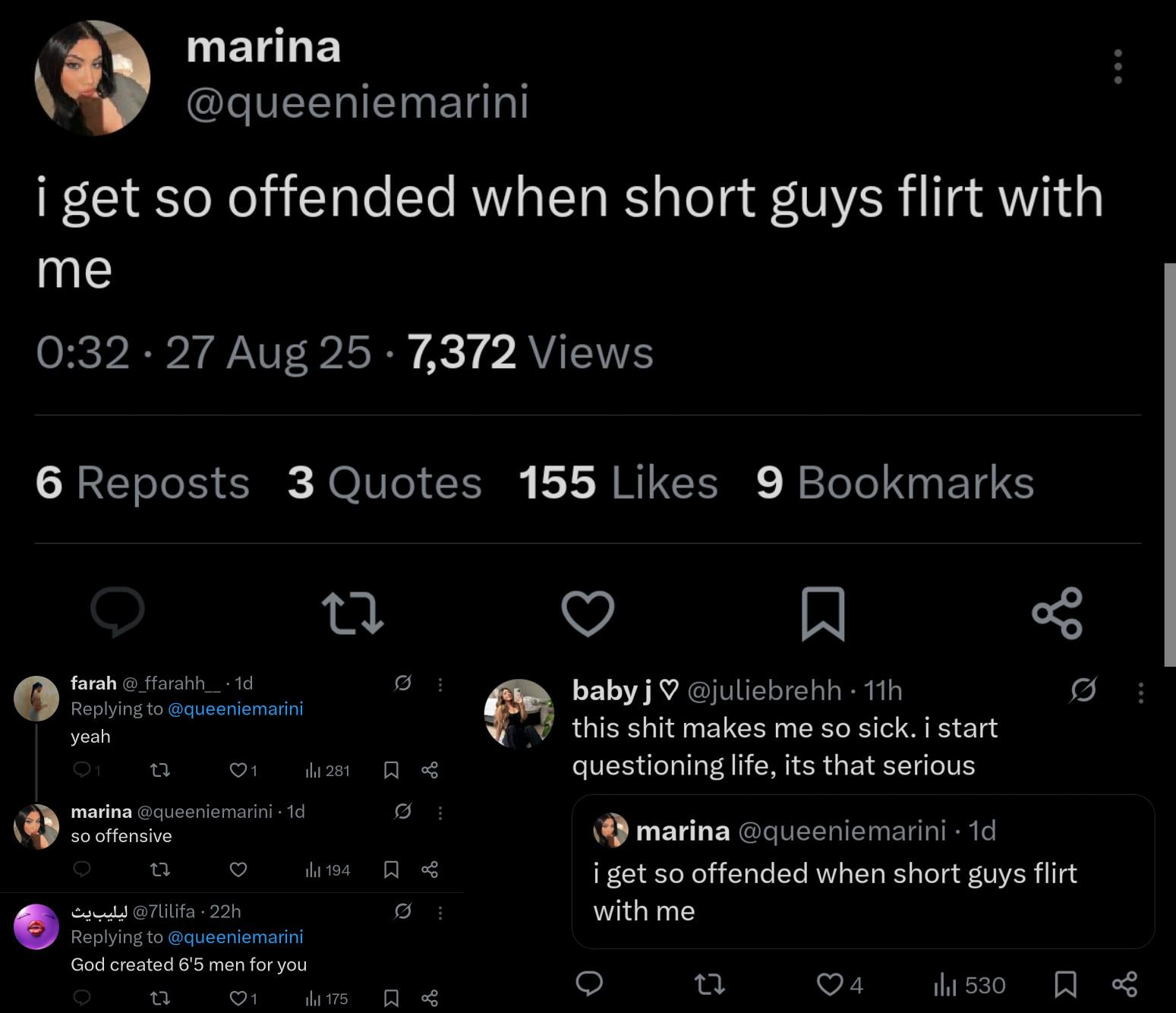Open more options on baby j's post

[x=1140, y=692]
